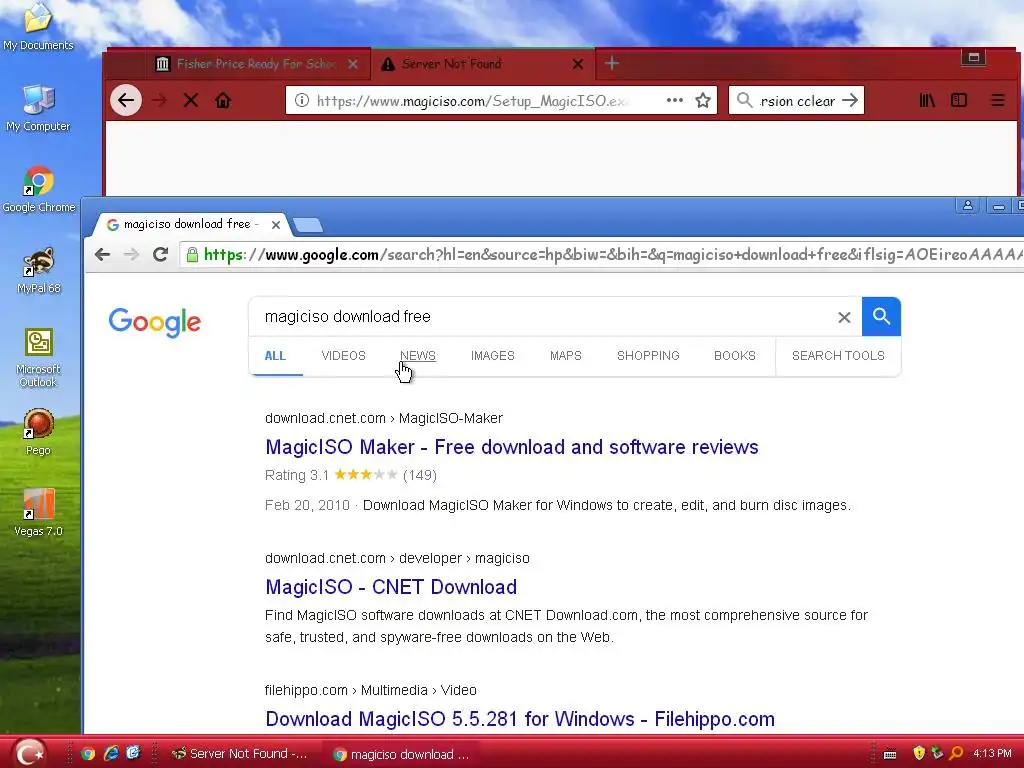This screenshot has width=1024, height=768.
Task: Close the Server Not Found tab
Action: point(578,64)
